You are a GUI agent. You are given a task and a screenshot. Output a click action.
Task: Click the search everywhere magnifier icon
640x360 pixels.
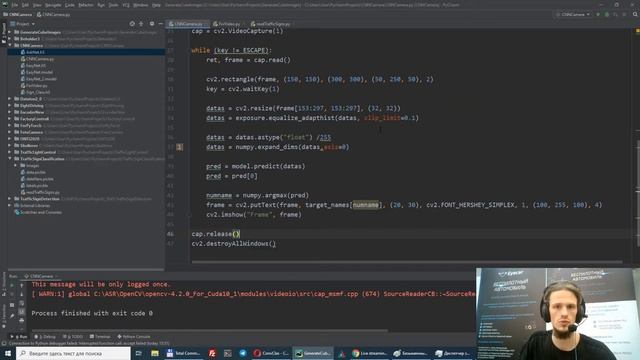click(x=635, y=14)
